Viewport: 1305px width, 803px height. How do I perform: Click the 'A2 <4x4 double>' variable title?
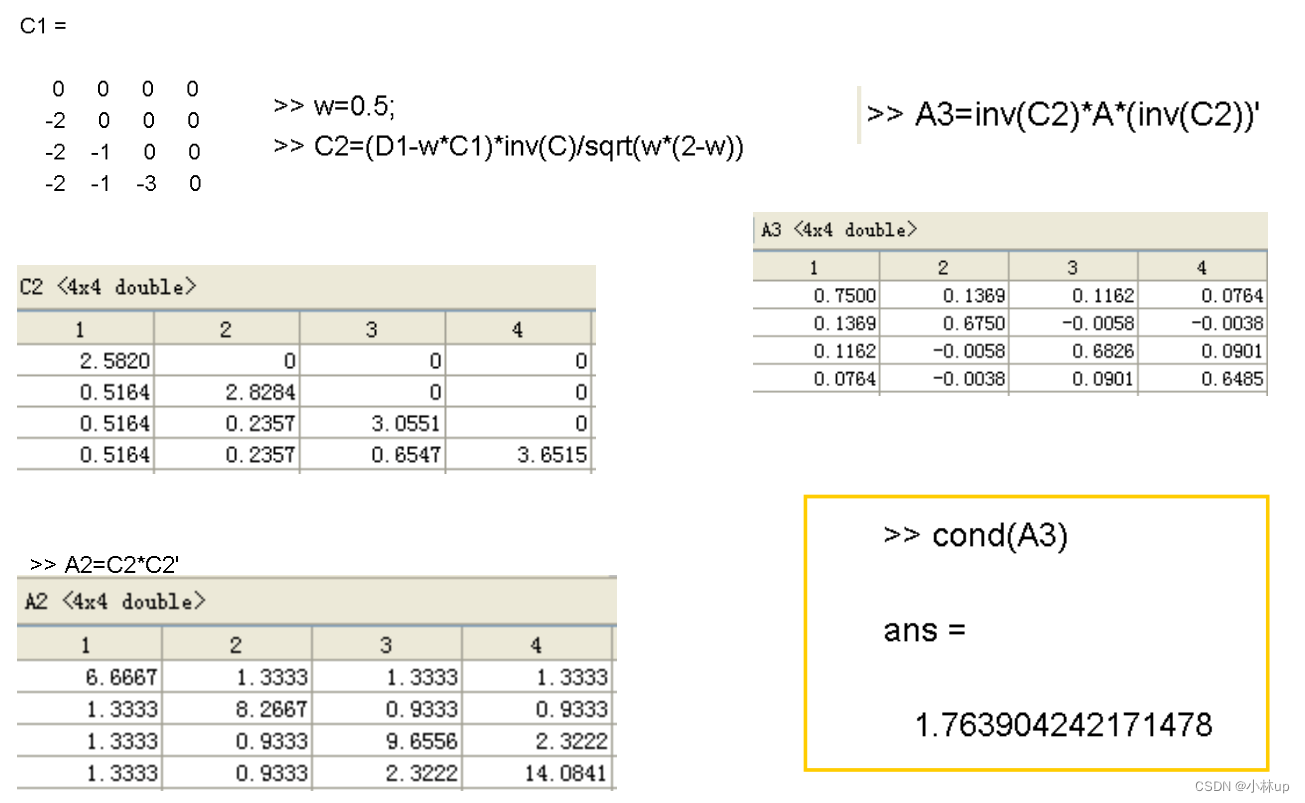[x=115, y=601]
